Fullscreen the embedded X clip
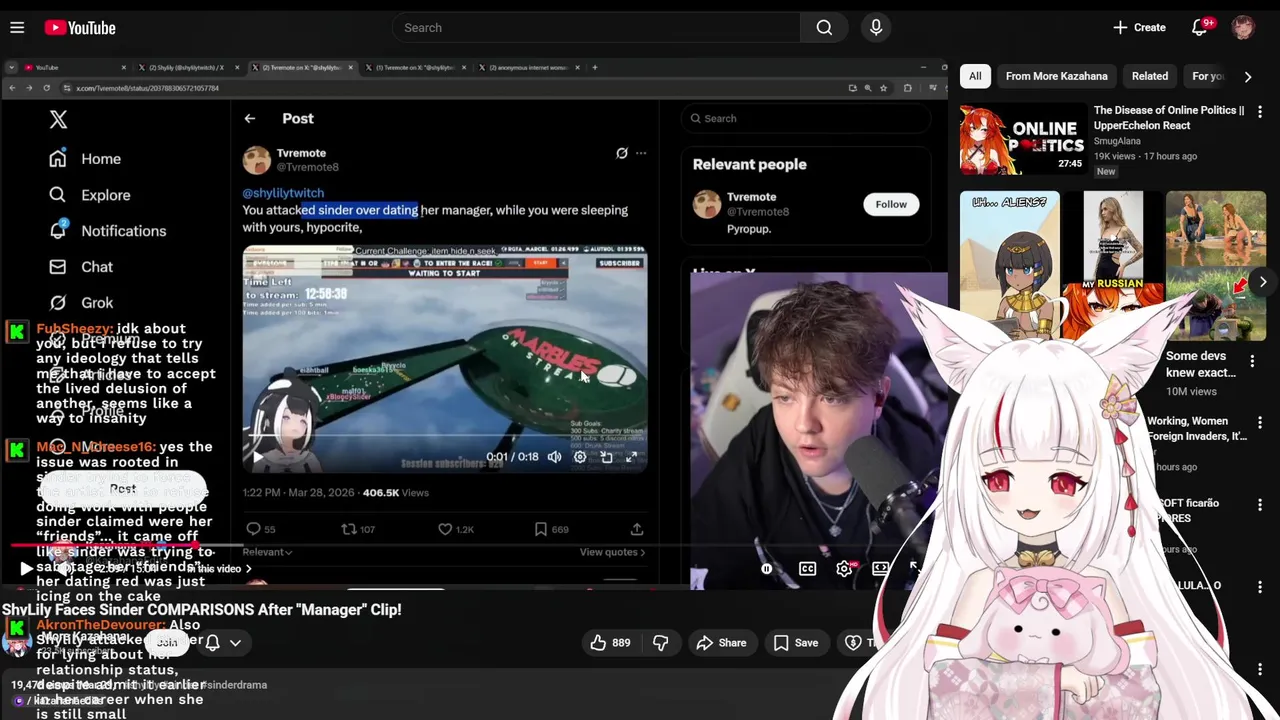Viewport: 1280px width, 720px height. pyautogui.click(x=631, y=457)
